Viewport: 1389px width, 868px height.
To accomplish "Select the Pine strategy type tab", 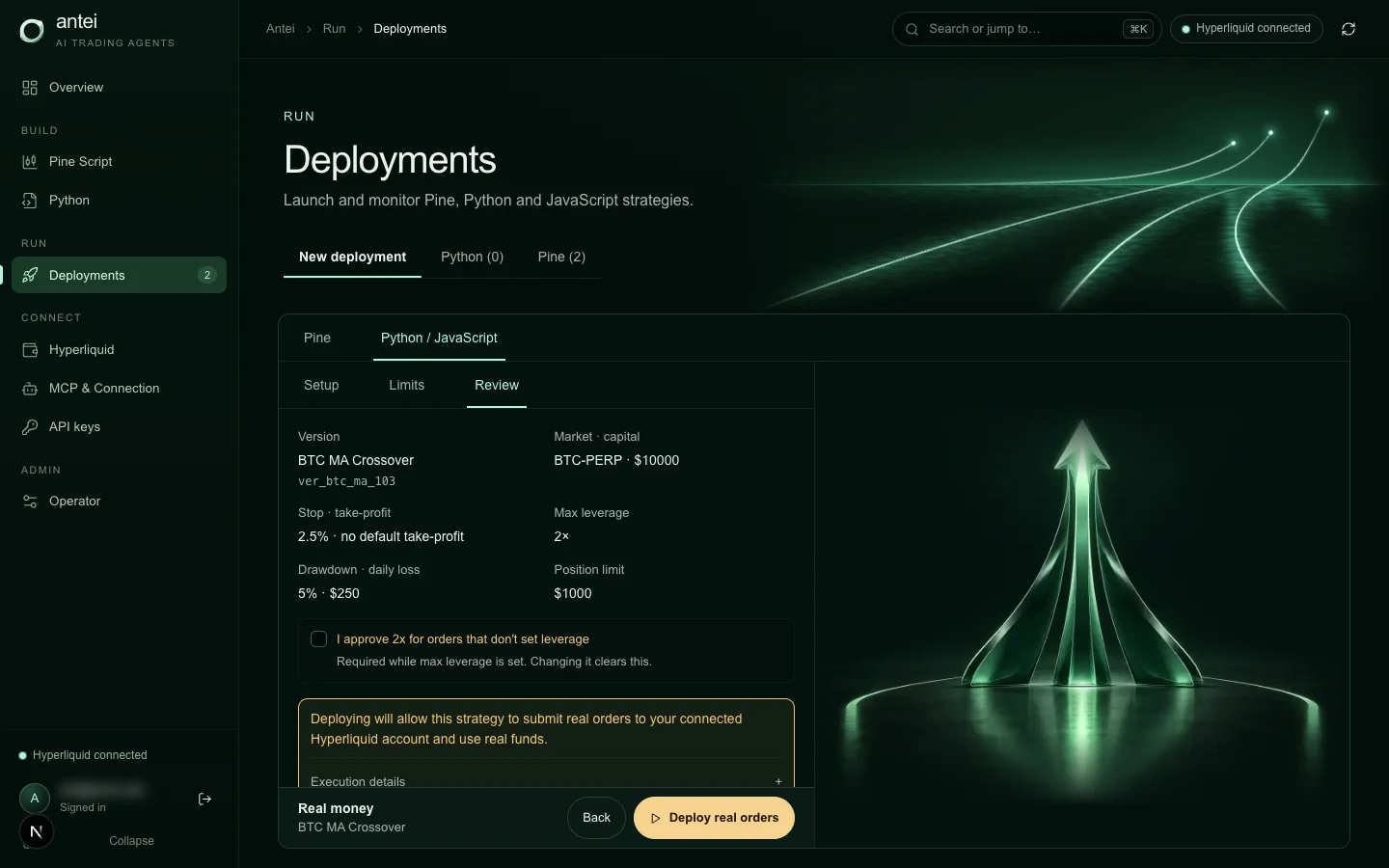I will pyautogui.click(x=317, y=338).
